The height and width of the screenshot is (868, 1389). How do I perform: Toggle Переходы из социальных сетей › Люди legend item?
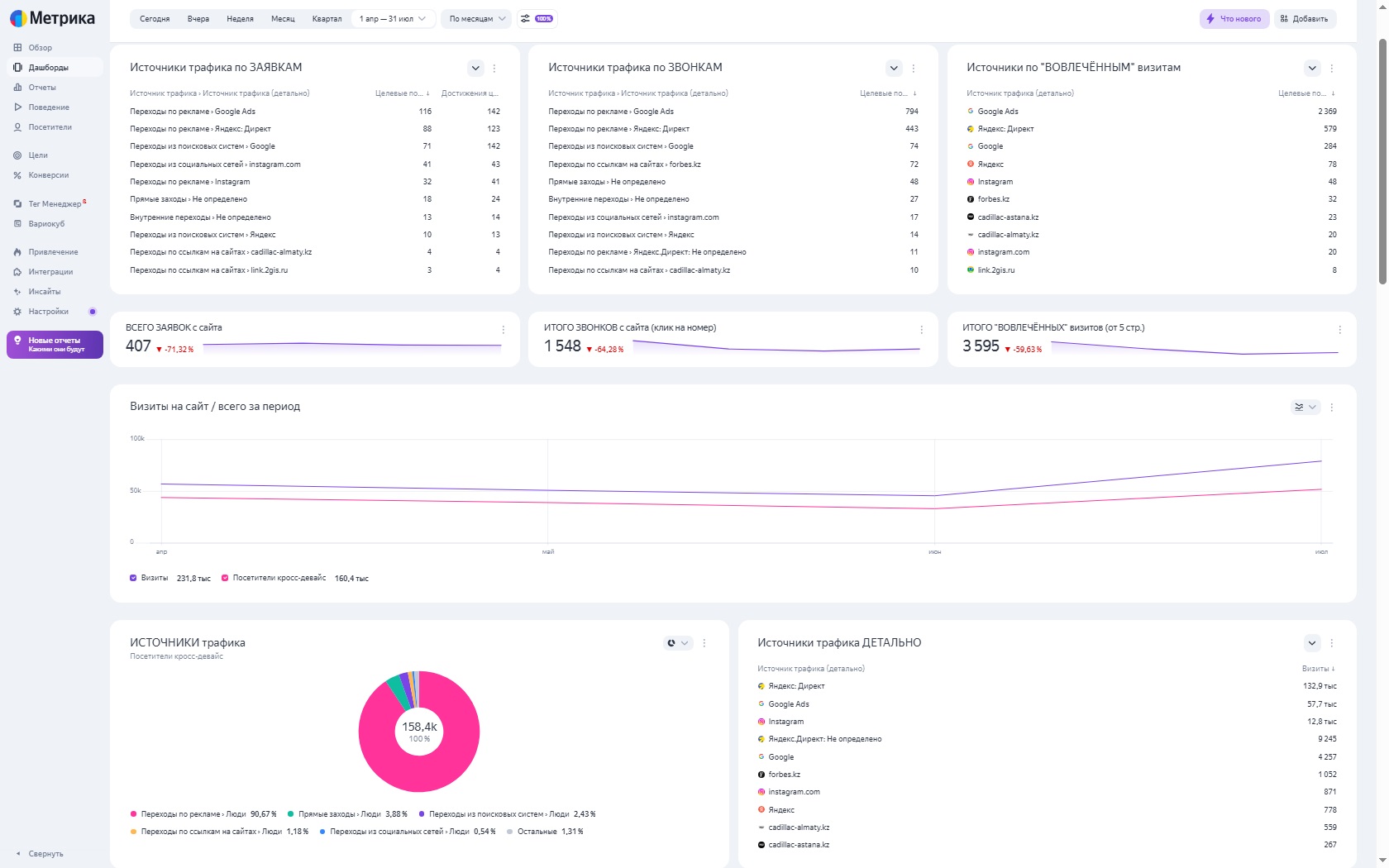tap(408, 832)
